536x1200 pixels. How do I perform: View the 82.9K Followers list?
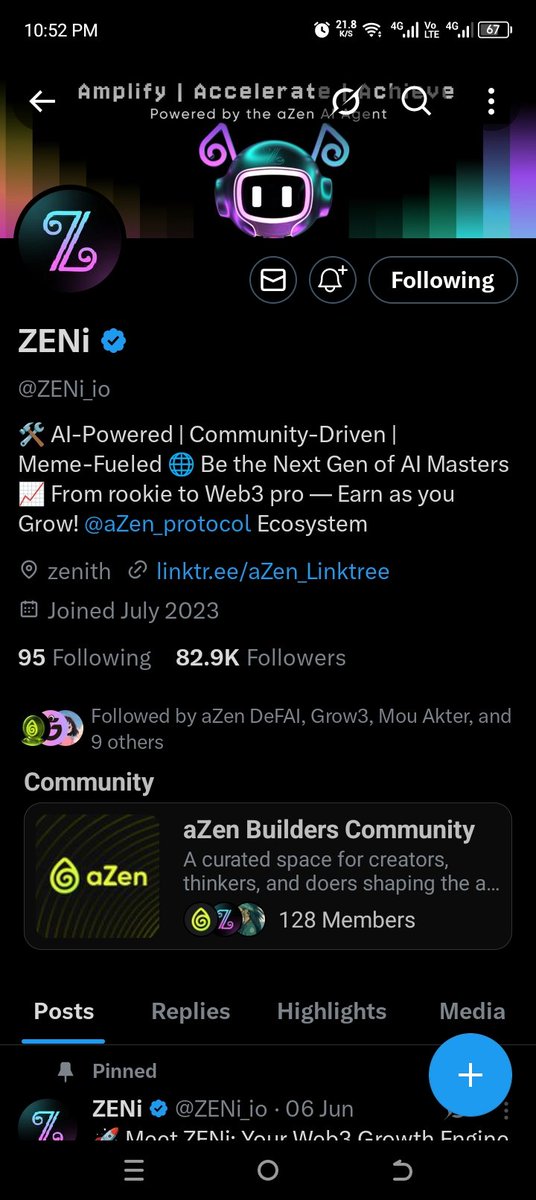261,658
